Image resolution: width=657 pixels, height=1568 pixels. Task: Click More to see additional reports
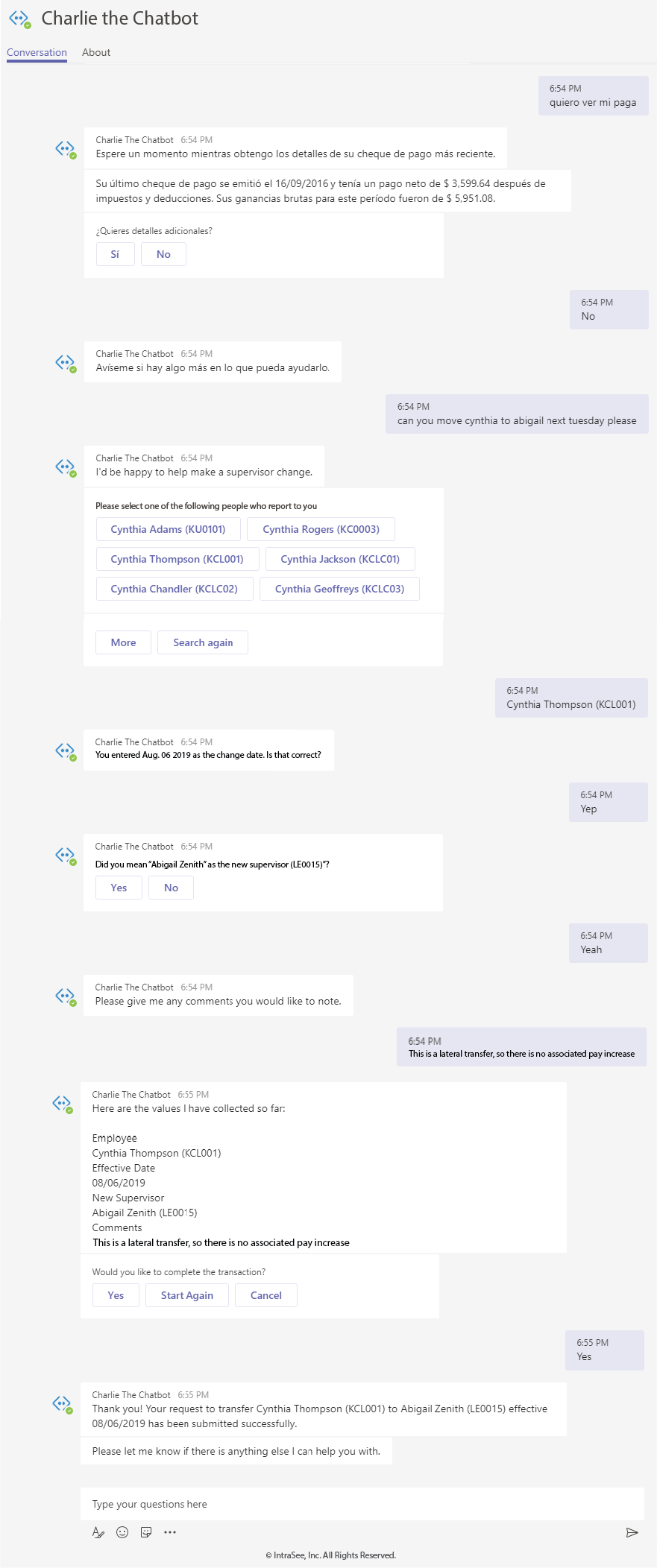point(123,642)
